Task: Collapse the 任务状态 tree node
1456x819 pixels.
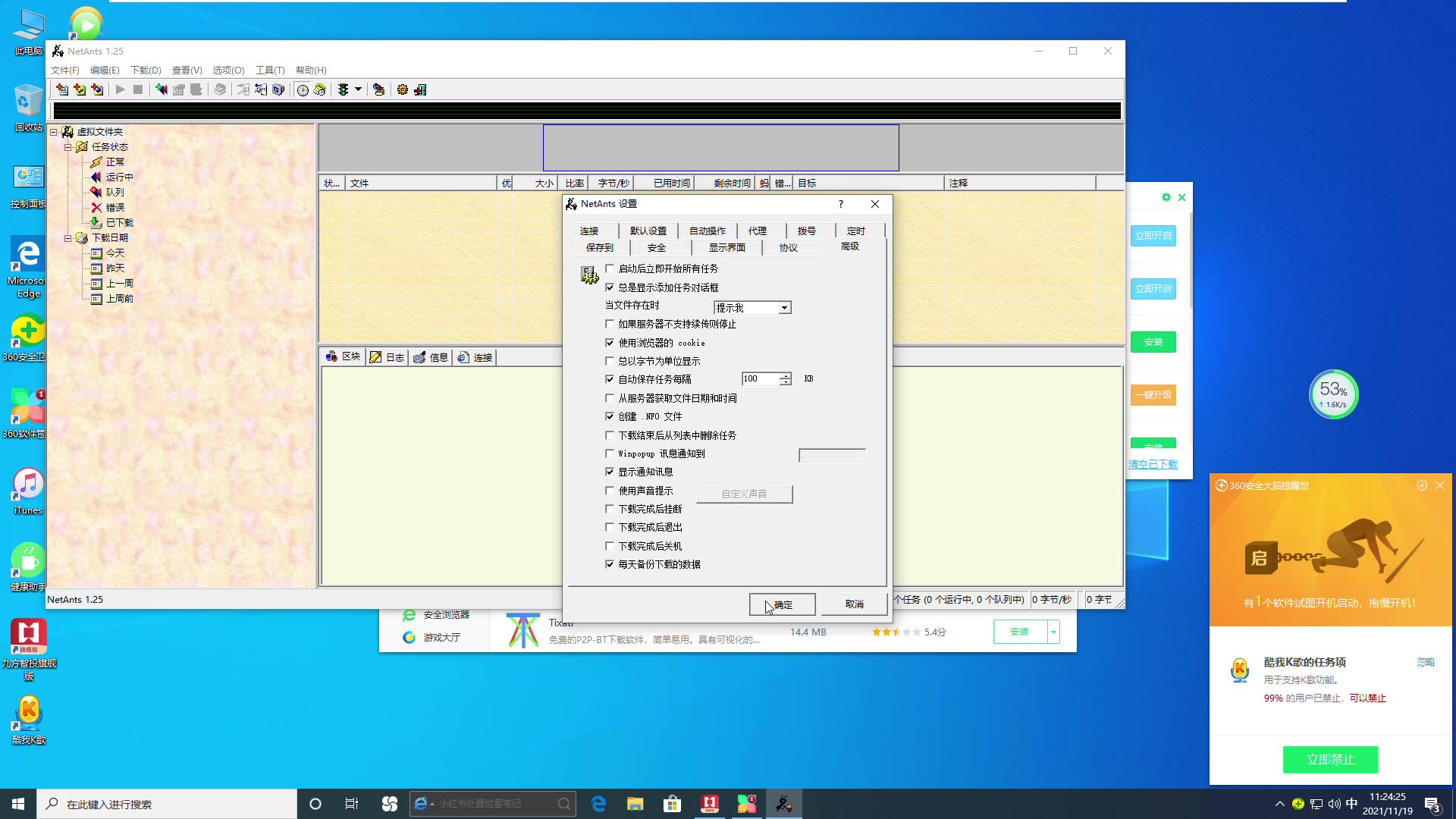Action: pos(67,147)
